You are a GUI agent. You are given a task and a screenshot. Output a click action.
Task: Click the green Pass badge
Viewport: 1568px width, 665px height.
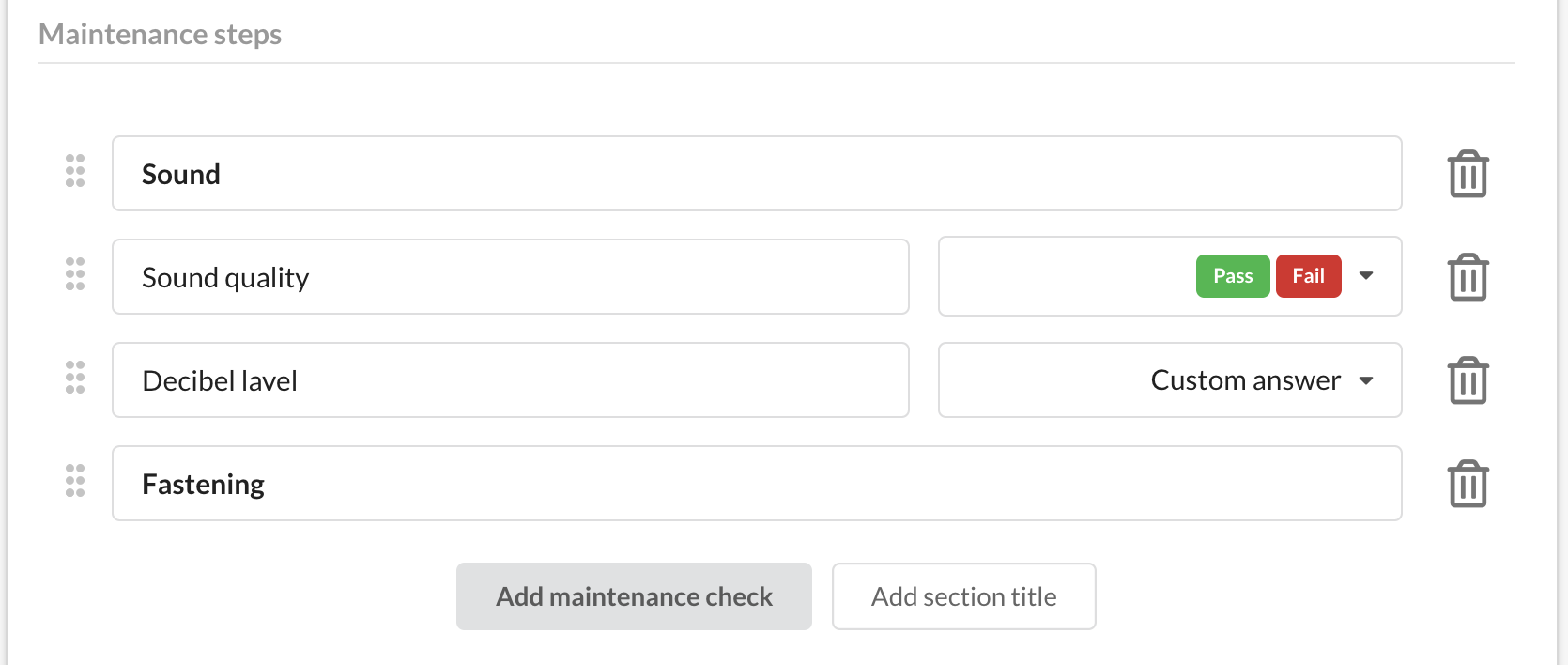pyautogui.click(x=1232, y=276)
